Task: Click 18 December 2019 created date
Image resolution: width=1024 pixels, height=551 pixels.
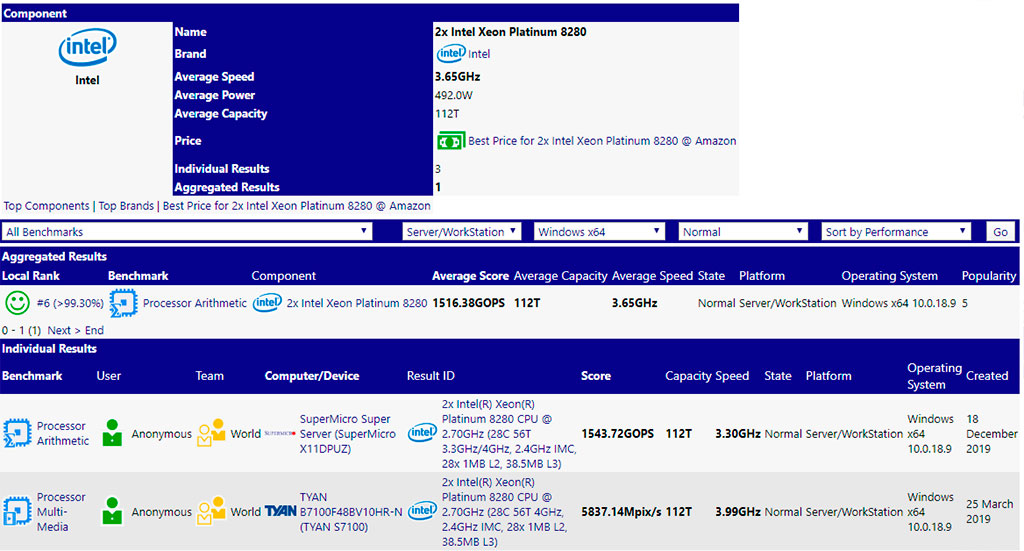Action: [x=991, y=433]
